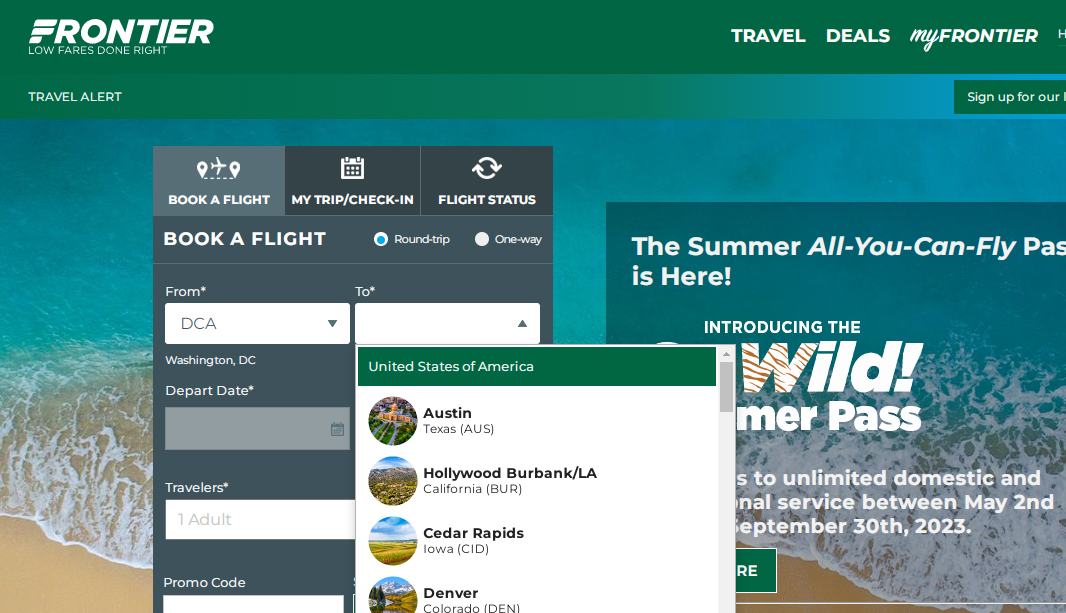
Task: Open the DEALS menu
Action: [x=858, y=36]
